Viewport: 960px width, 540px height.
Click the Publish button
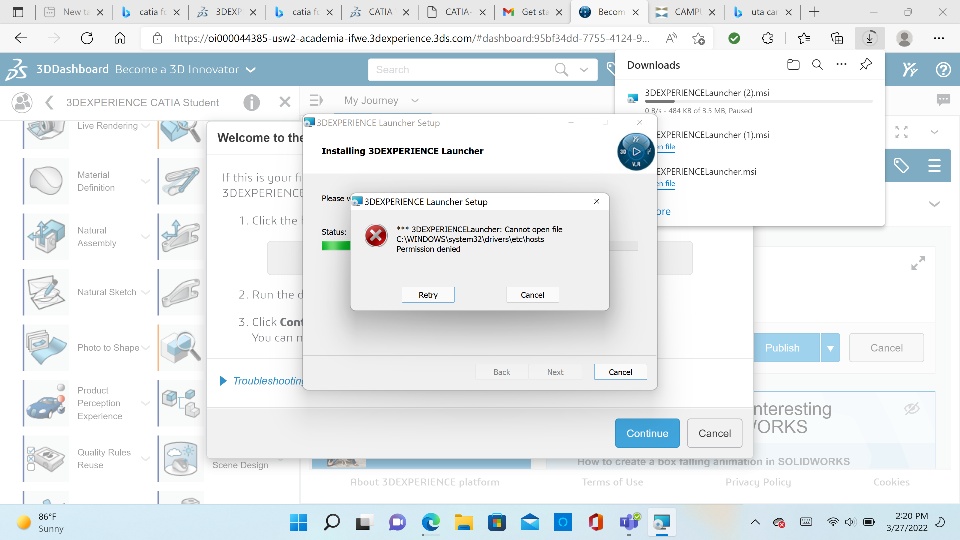(x=786, y=348)
